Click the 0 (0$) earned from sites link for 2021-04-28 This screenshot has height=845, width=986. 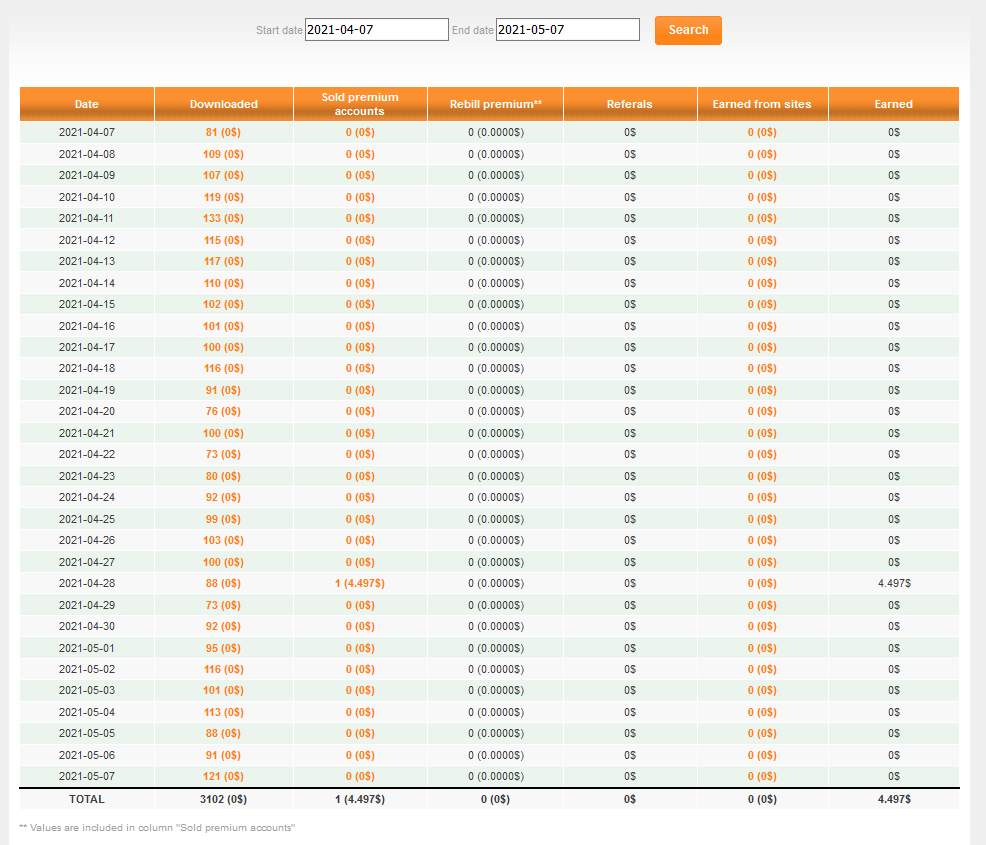click(x=762, y=583)
